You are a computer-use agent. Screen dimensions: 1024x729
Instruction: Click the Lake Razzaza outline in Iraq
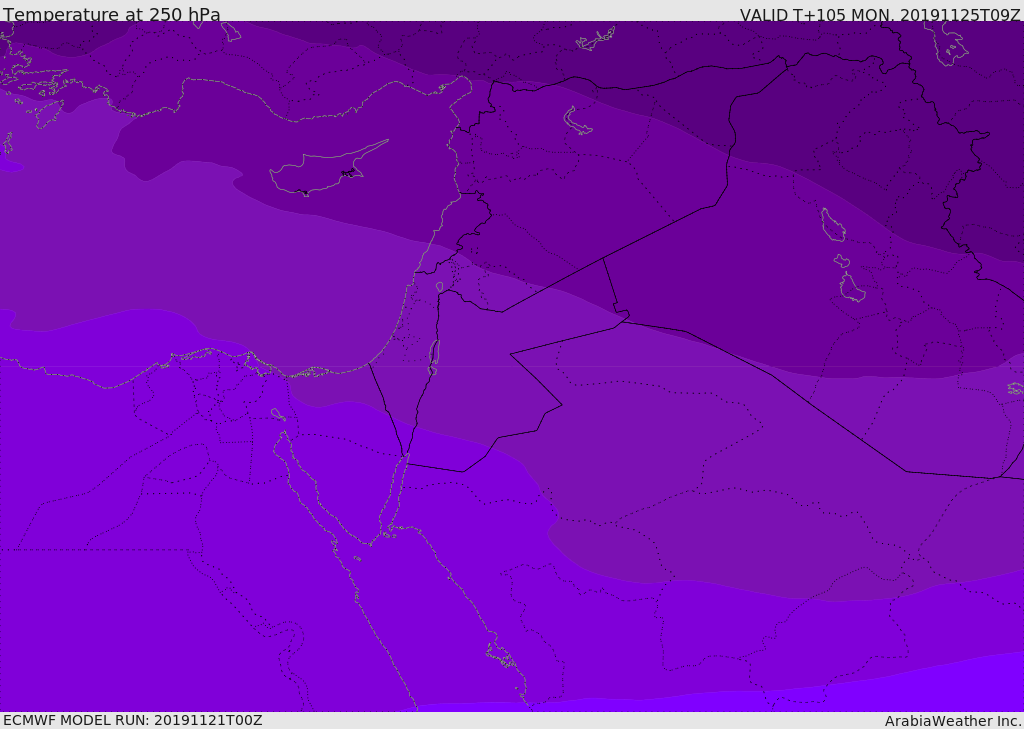(x=852, y=290)
